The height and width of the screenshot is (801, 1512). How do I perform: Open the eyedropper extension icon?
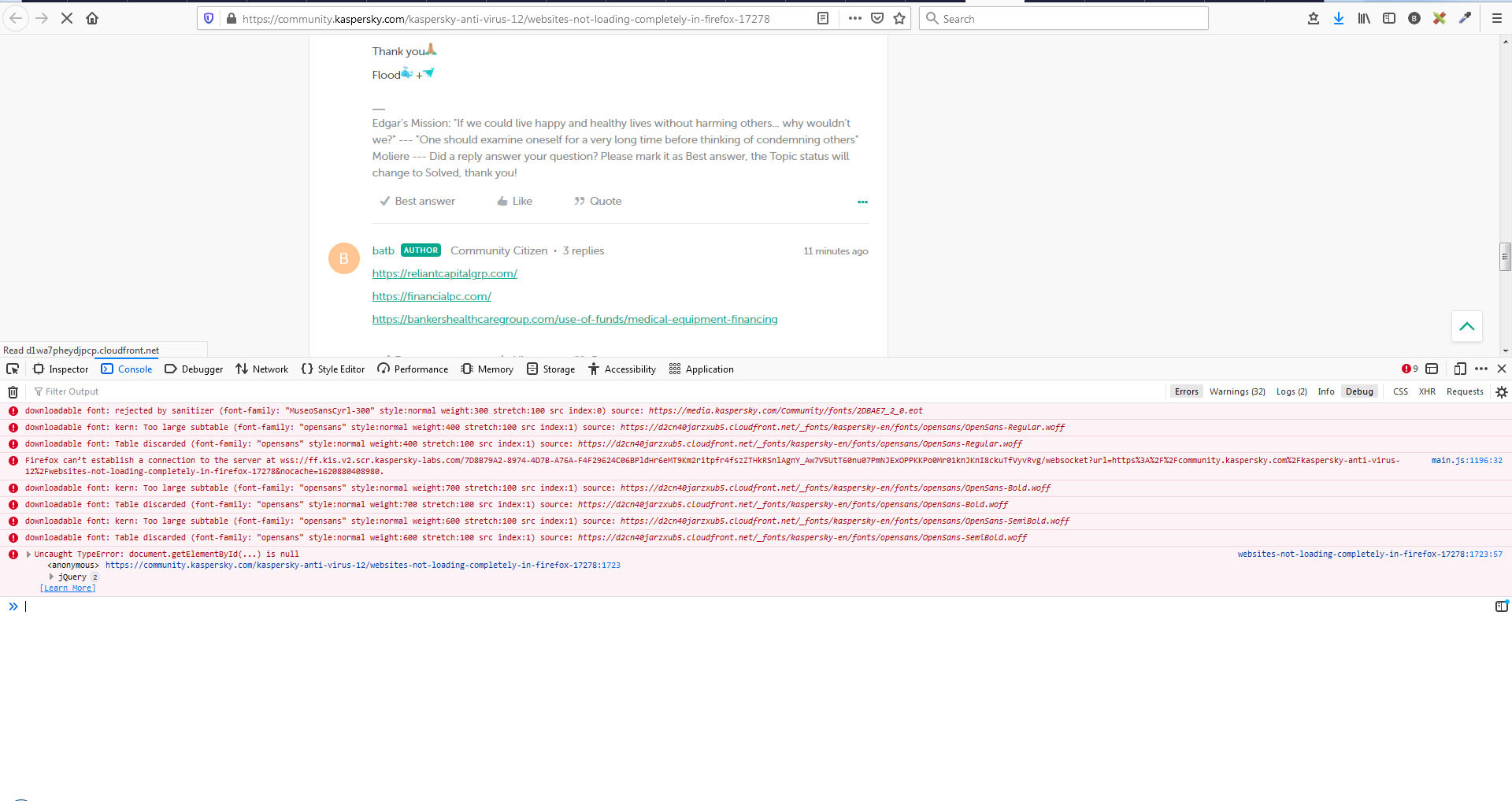pos(1465,18)
